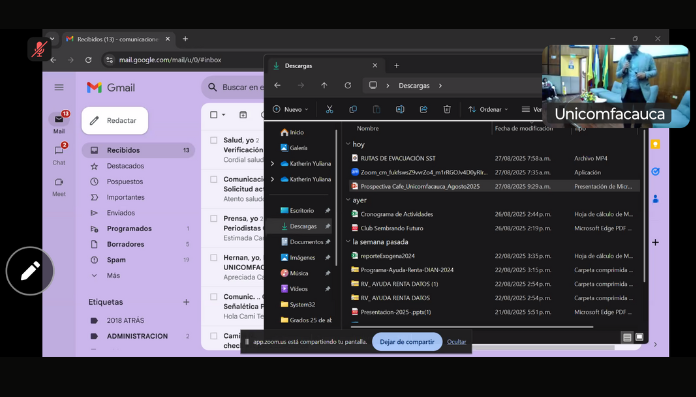Open Gmail main menu hamburger icon
Image resolution: width=696 pixels, height=397 pixels.
(x=59, y=87)
